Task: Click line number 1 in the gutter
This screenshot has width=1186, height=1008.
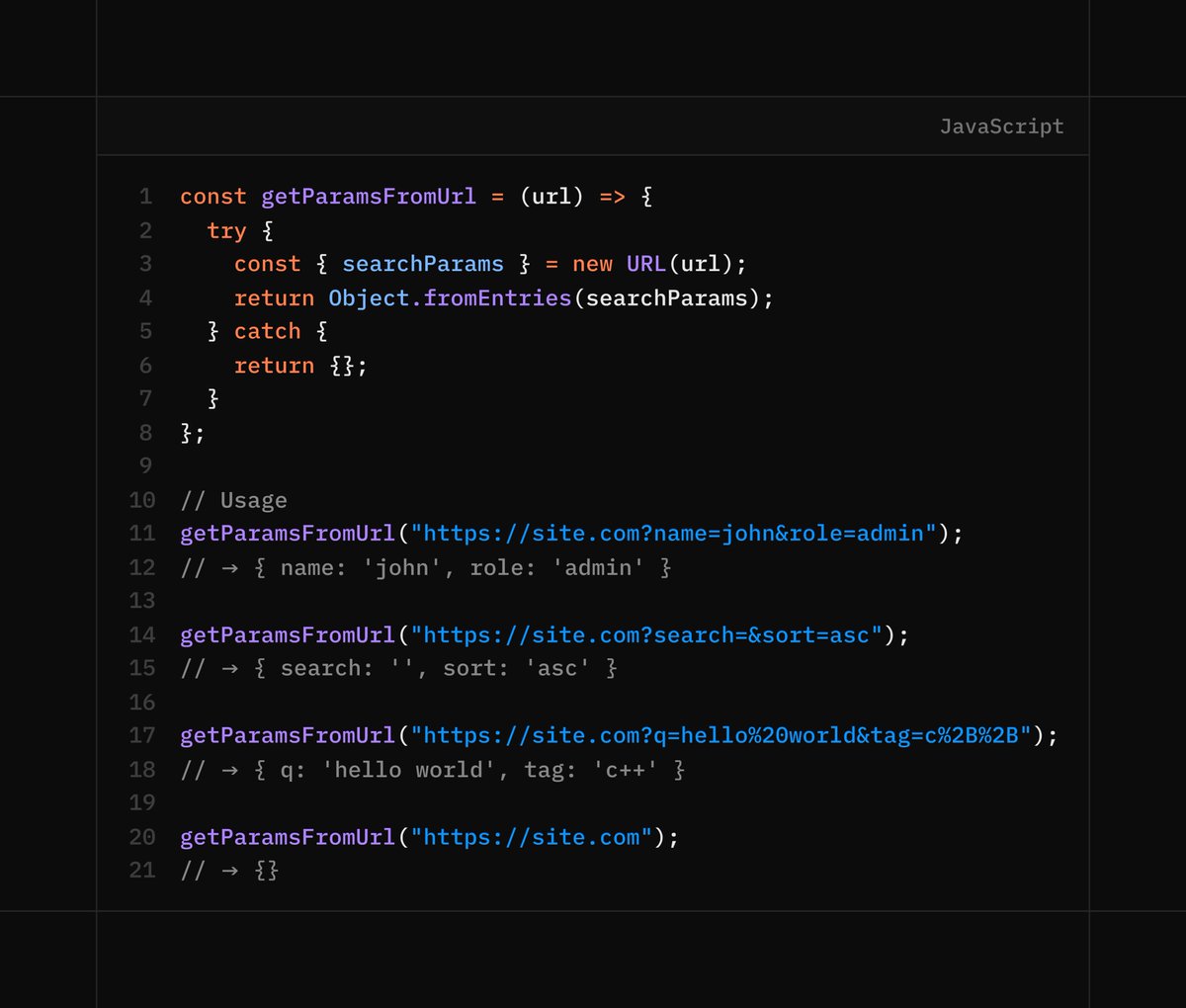Action: (x=146, y=197)
